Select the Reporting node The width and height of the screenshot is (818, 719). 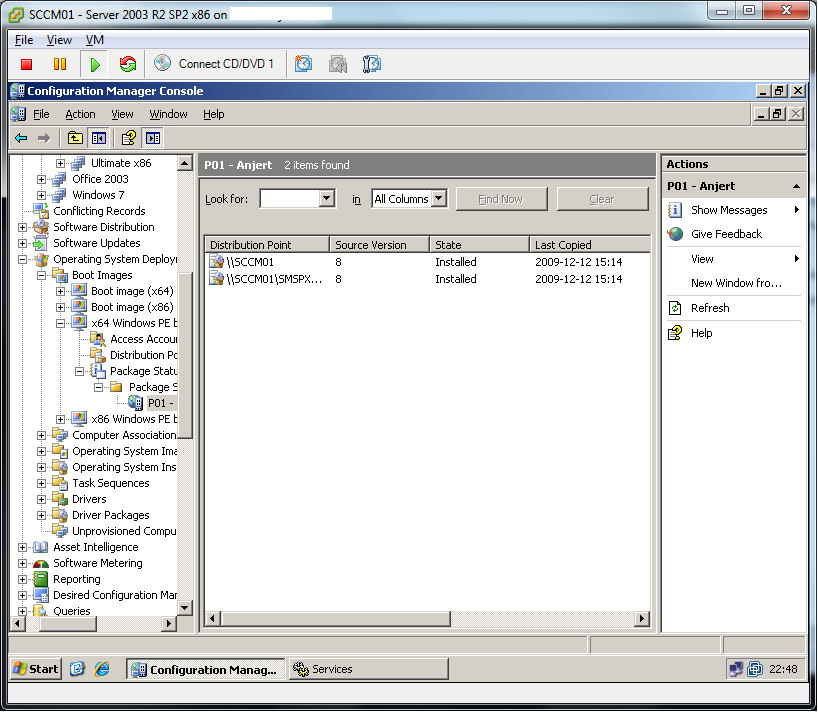pyautogui.click(x=77, y=579)
